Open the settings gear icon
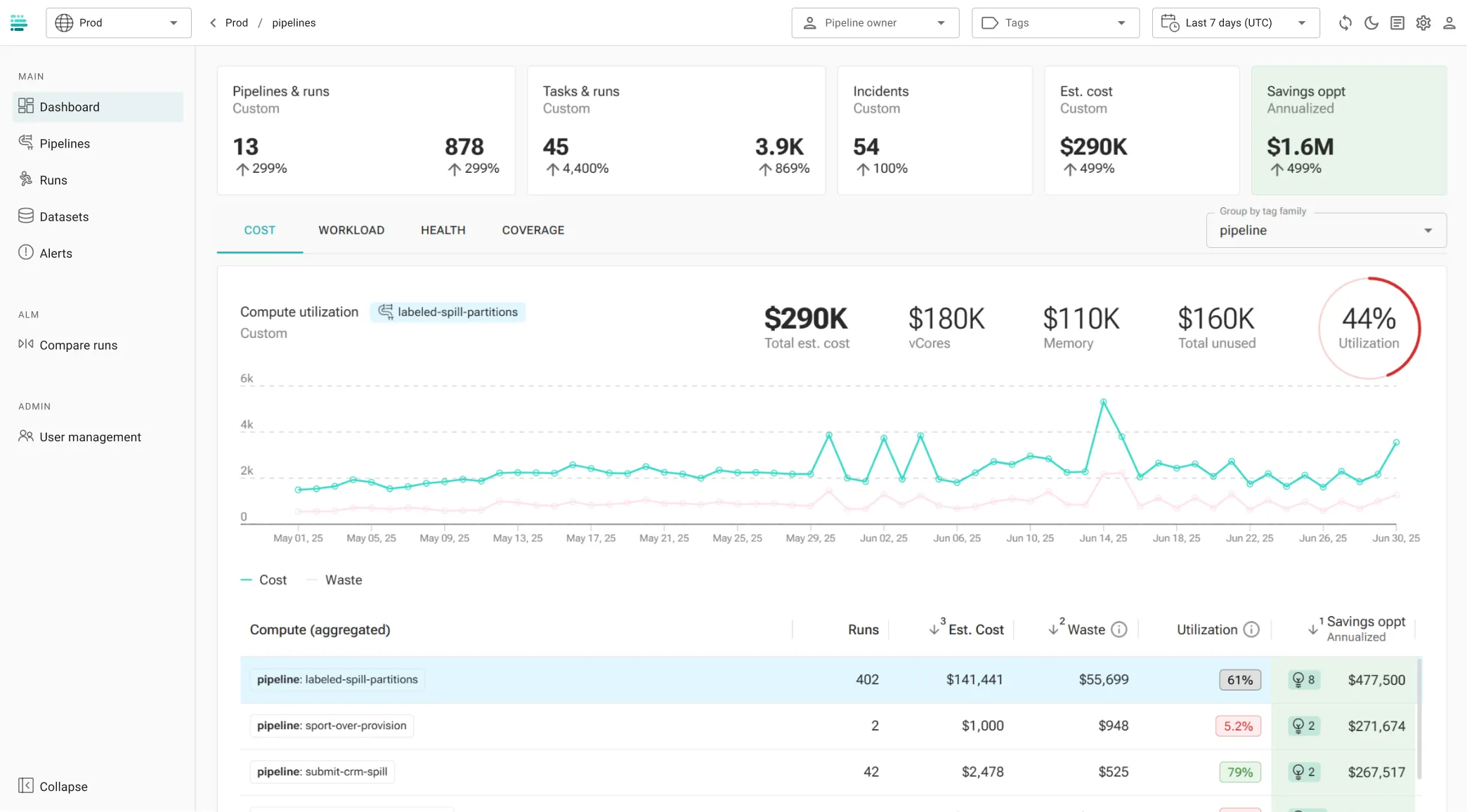The width and height of the screenshot is (1467, 812). click(x=1423, y=23)
